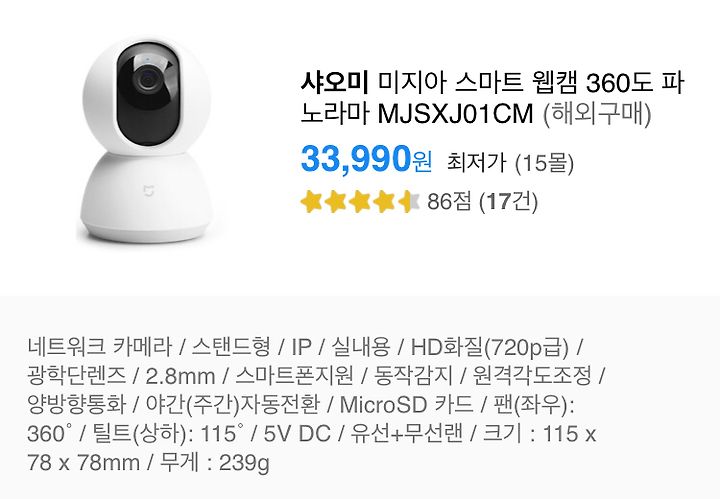Click the MJSXJ01CM model number
Screen dimensions: 720x499
(455, 113)
